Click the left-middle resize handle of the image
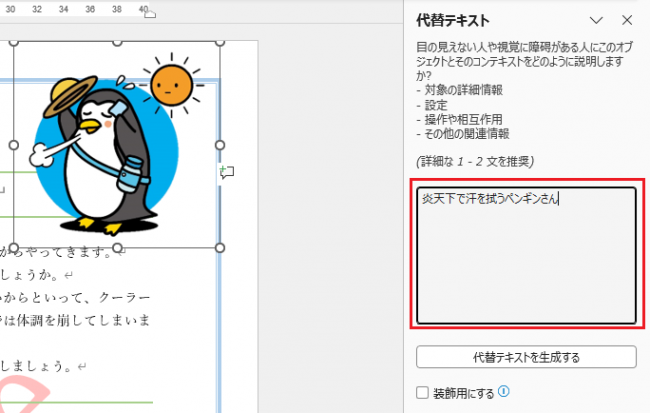650x413 pixels. (x=14, y=145)
